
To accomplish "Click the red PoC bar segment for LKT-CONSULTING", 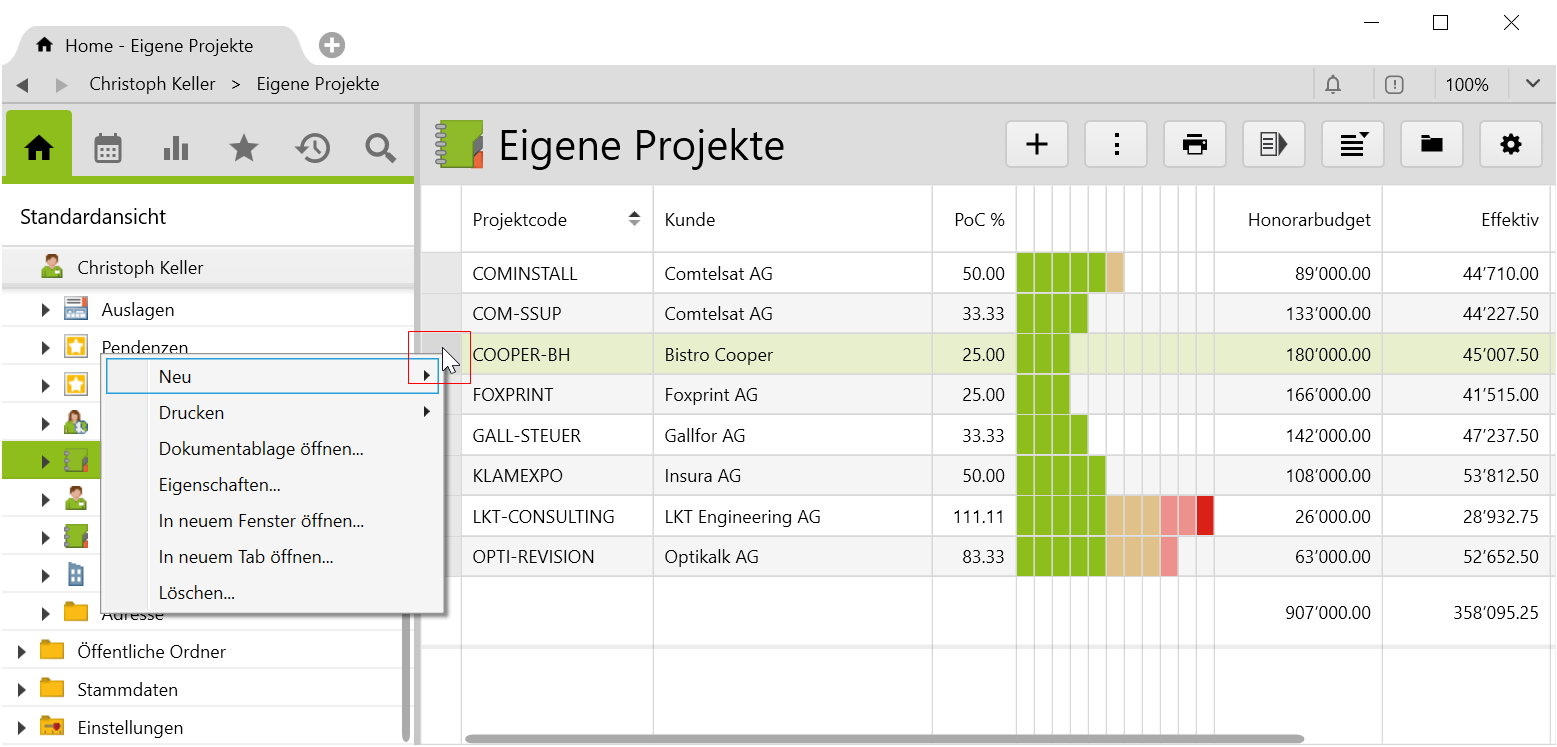I will [x=1205, y=516].
